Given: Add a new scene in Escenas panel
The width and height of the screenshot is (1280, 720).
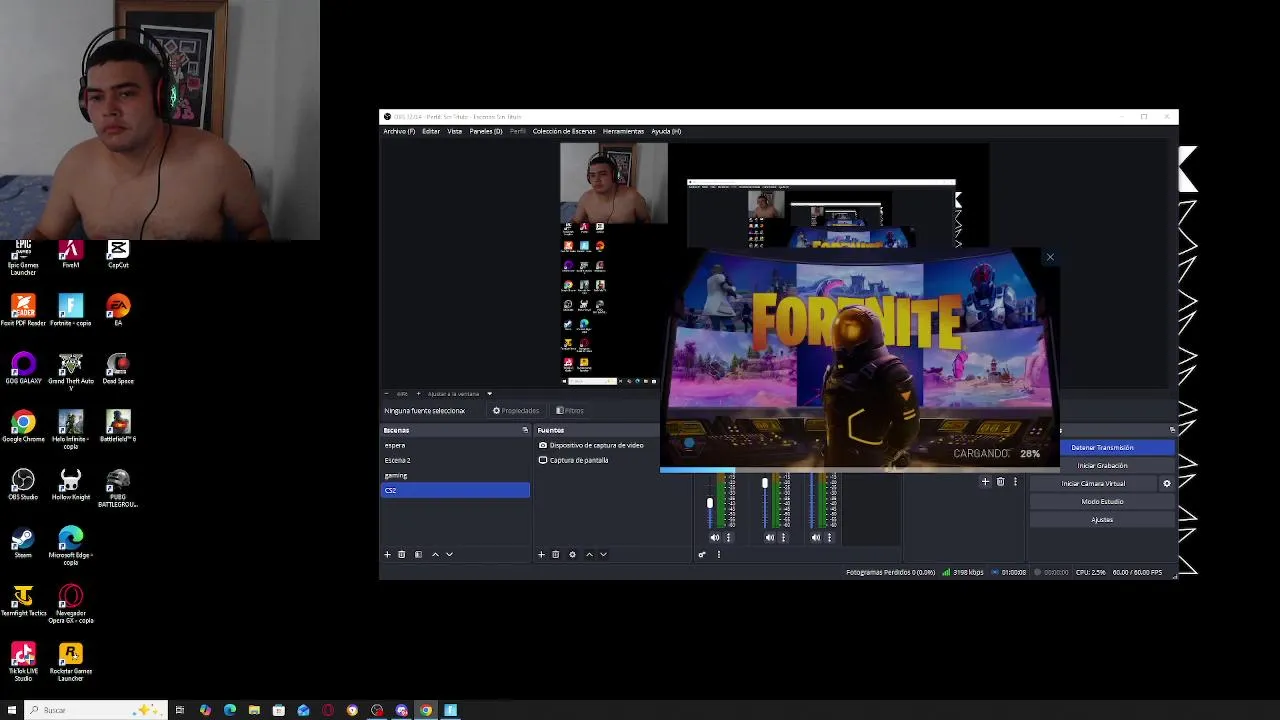Looking at the screenshot, I should tap(387, 554).
